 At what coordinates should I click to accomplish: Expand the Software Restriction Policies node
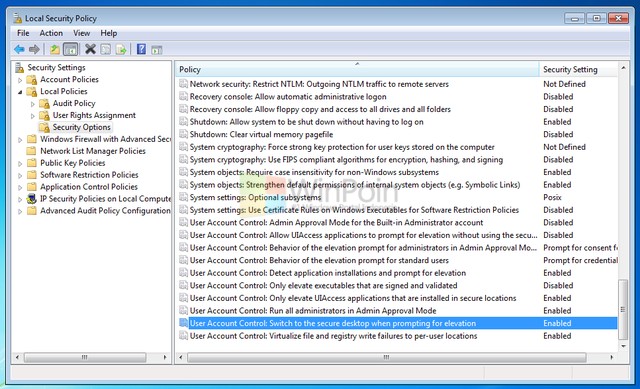[x=20, y=176]
